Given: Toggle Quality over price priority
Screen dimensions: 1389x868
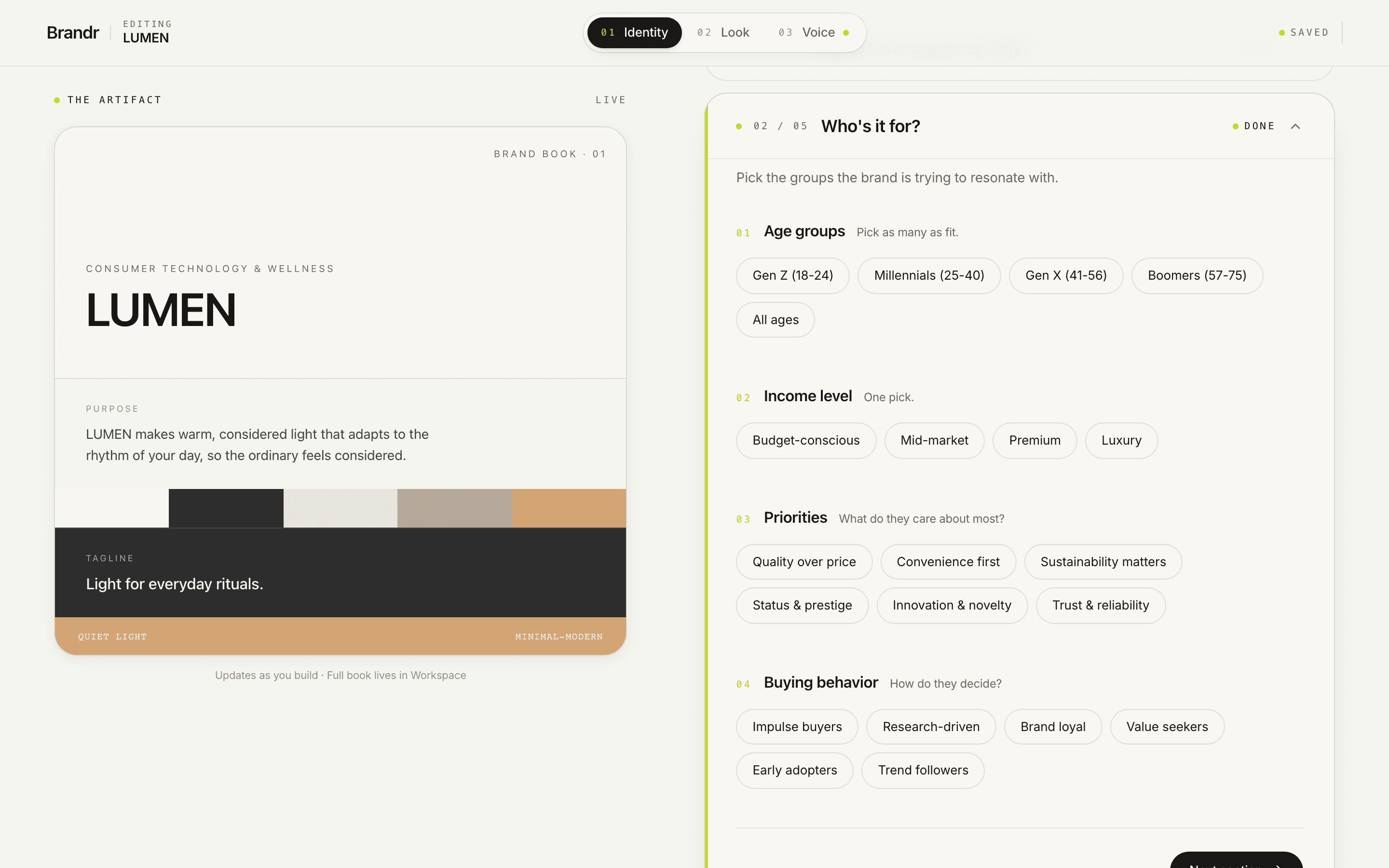Looking at the screenshot, I should [x=804, y=562].
